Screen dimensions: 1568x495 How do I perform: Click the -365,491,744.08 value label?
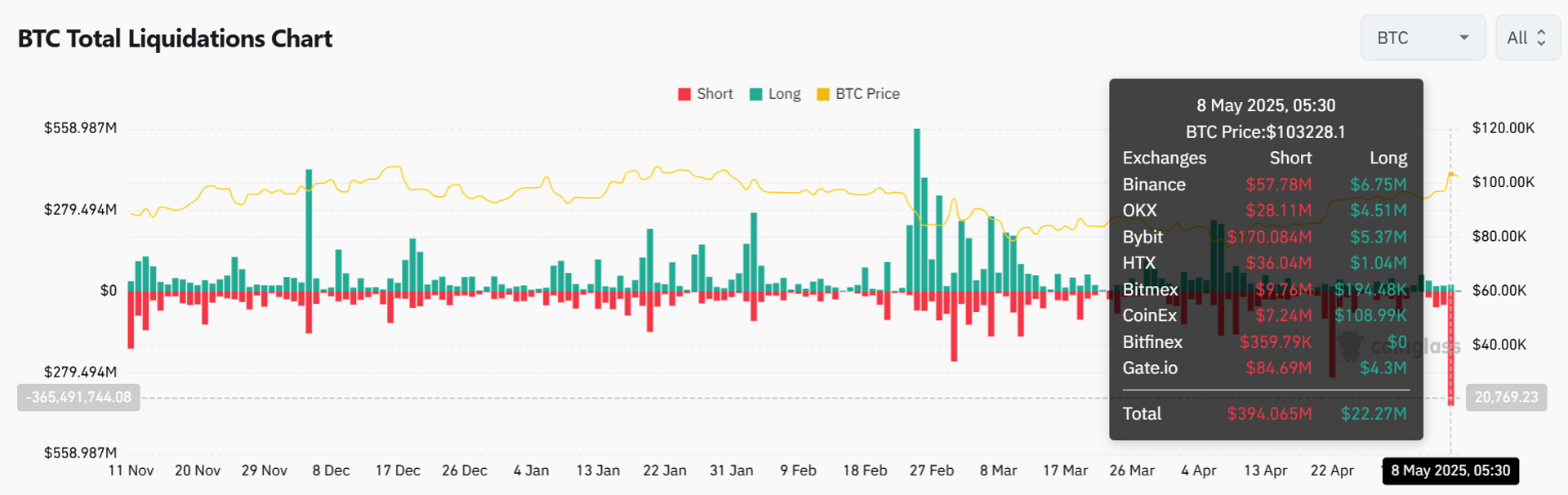[78, 398]
